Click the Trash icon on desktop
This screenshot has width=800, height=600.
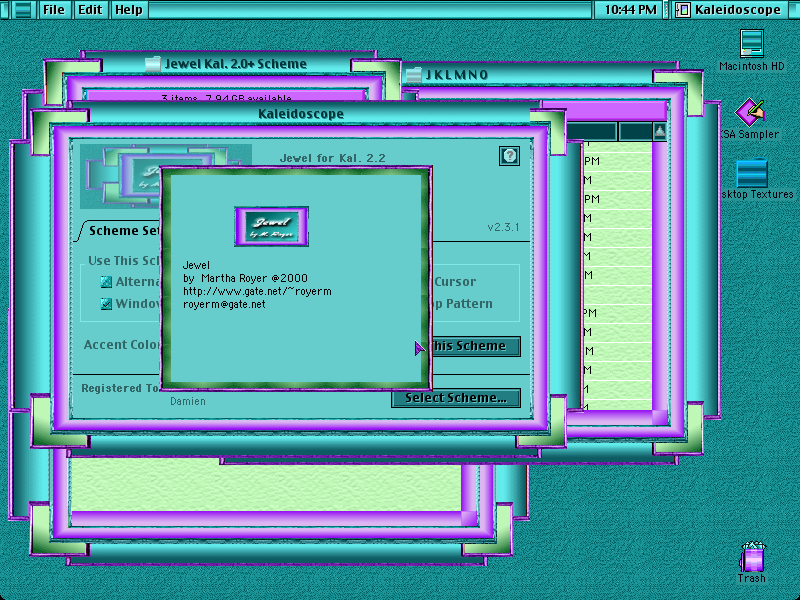(x=753, y=557)
